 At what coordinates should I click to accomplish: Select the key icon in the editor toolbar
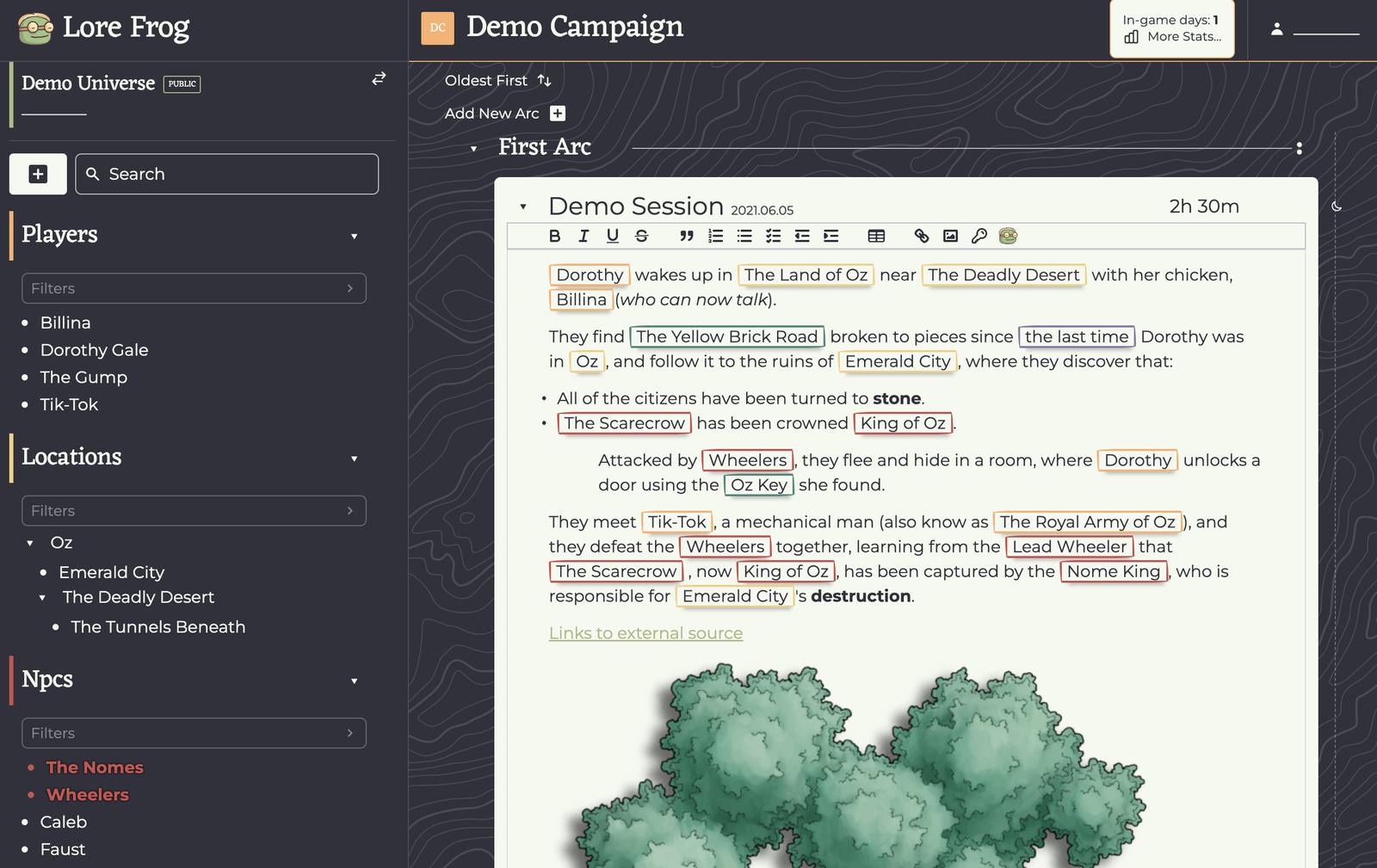click(x=979, y=236)
